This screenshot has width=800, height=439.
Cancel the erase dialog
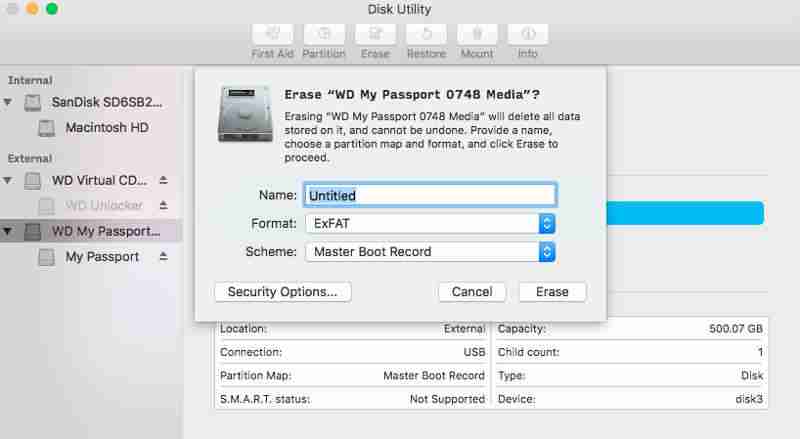point(472,292)
